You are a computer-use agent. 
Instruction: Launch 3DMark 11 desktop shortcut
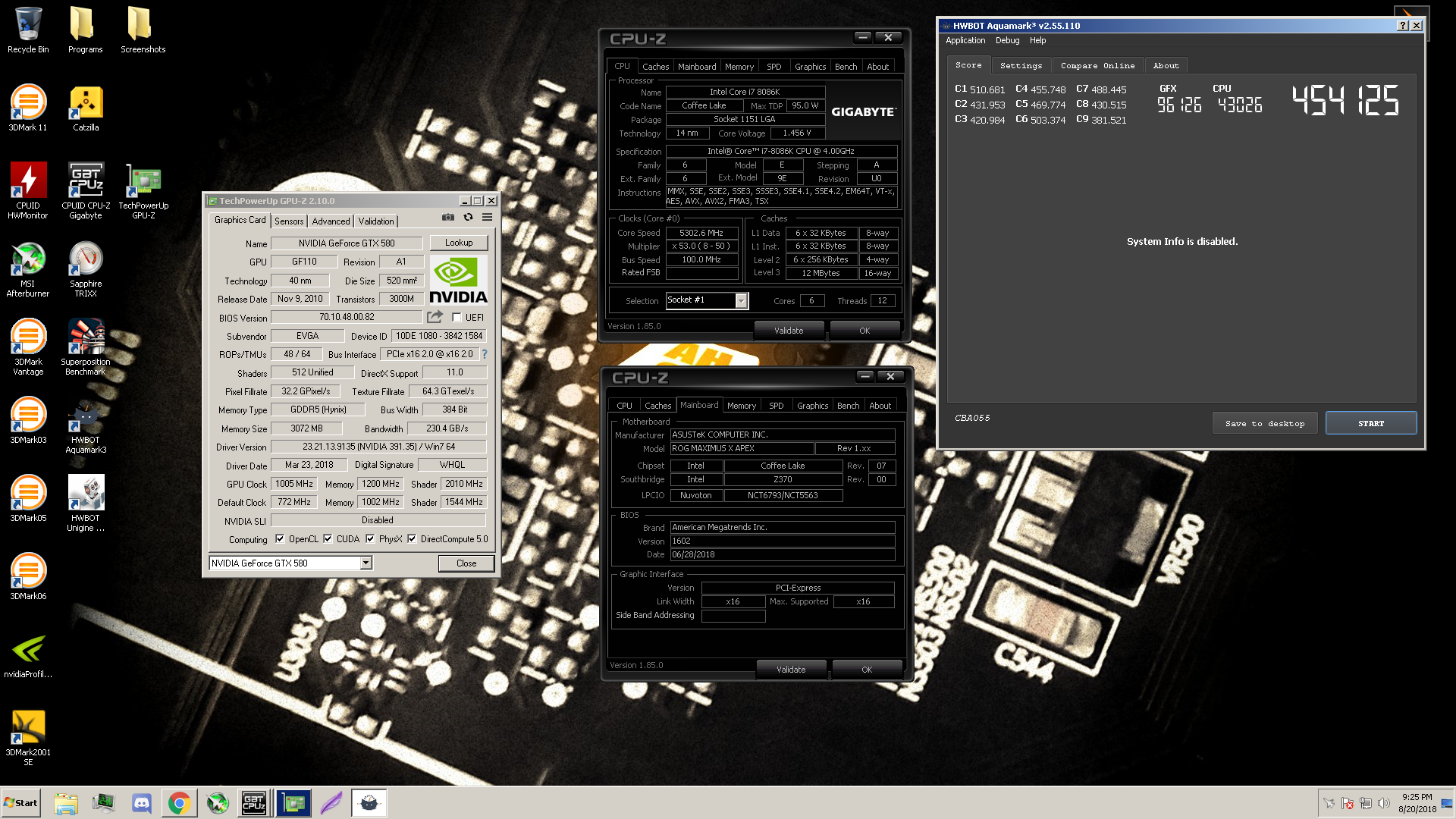[x=28, y=108]
